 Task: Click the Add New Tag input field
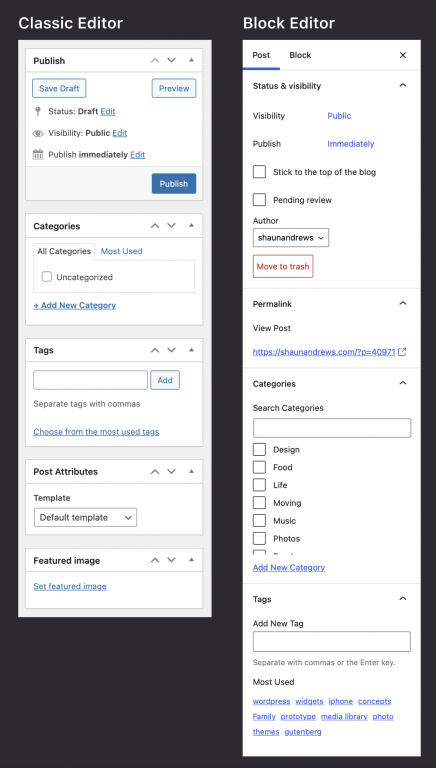332,642
